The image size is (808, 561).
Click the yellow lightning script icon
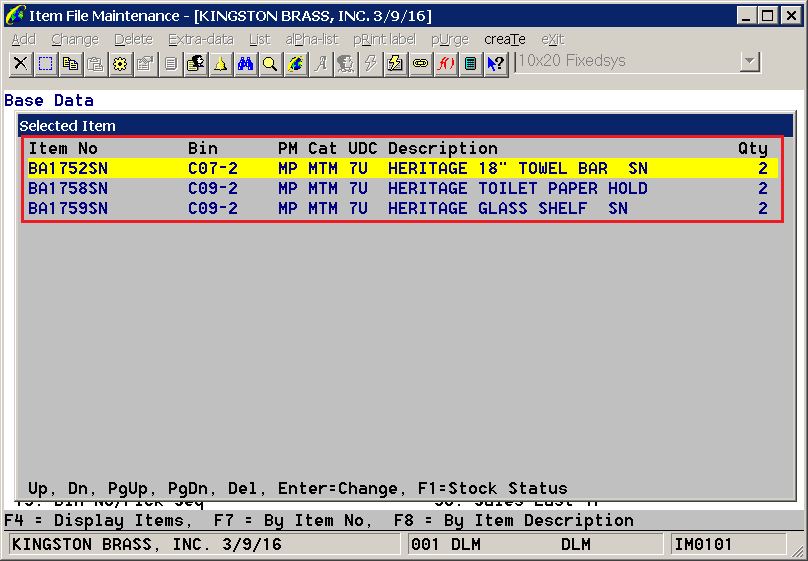(396, 63)
